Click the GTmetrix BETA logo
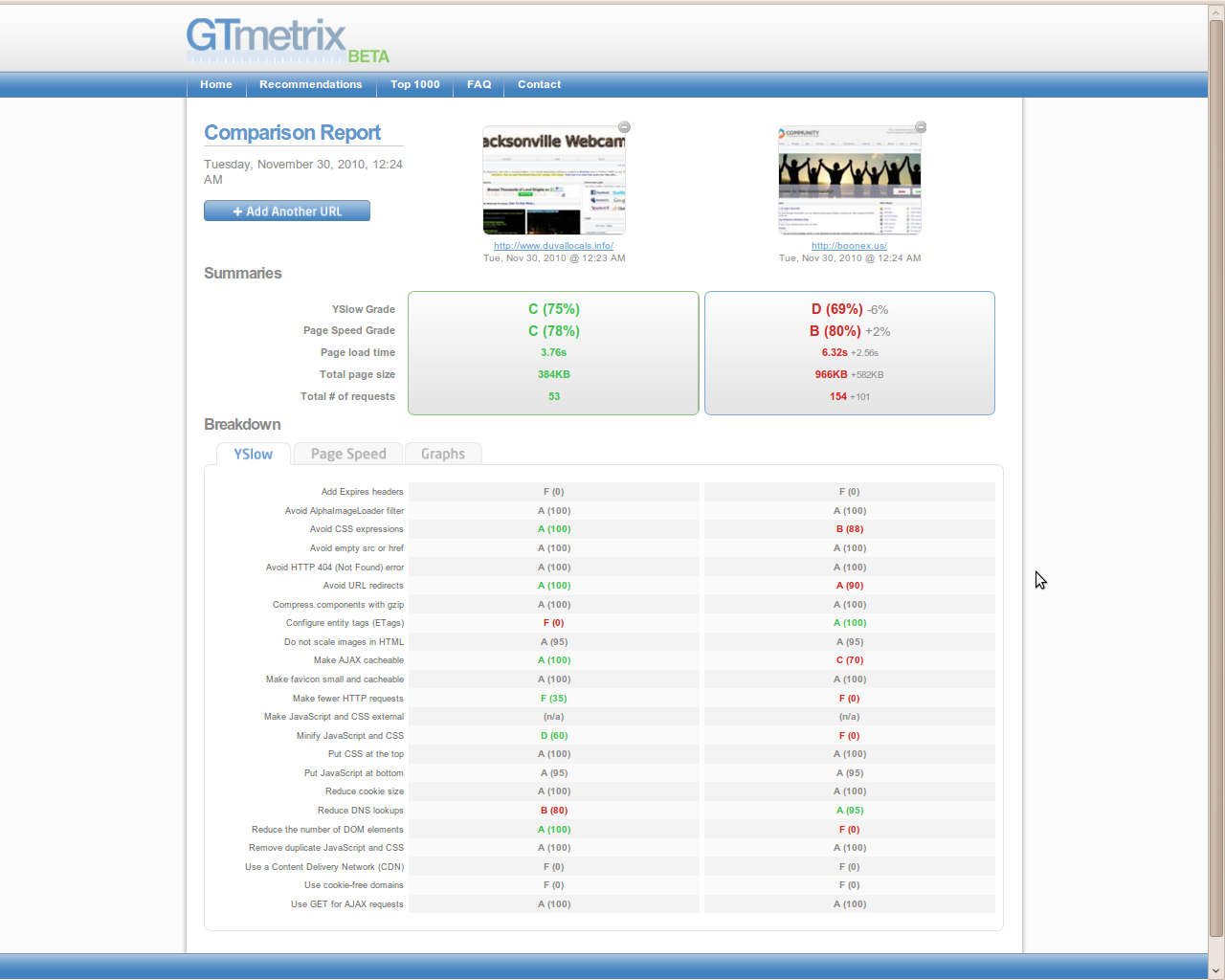This screenshot has height=980, width=1225. (288, 41)
